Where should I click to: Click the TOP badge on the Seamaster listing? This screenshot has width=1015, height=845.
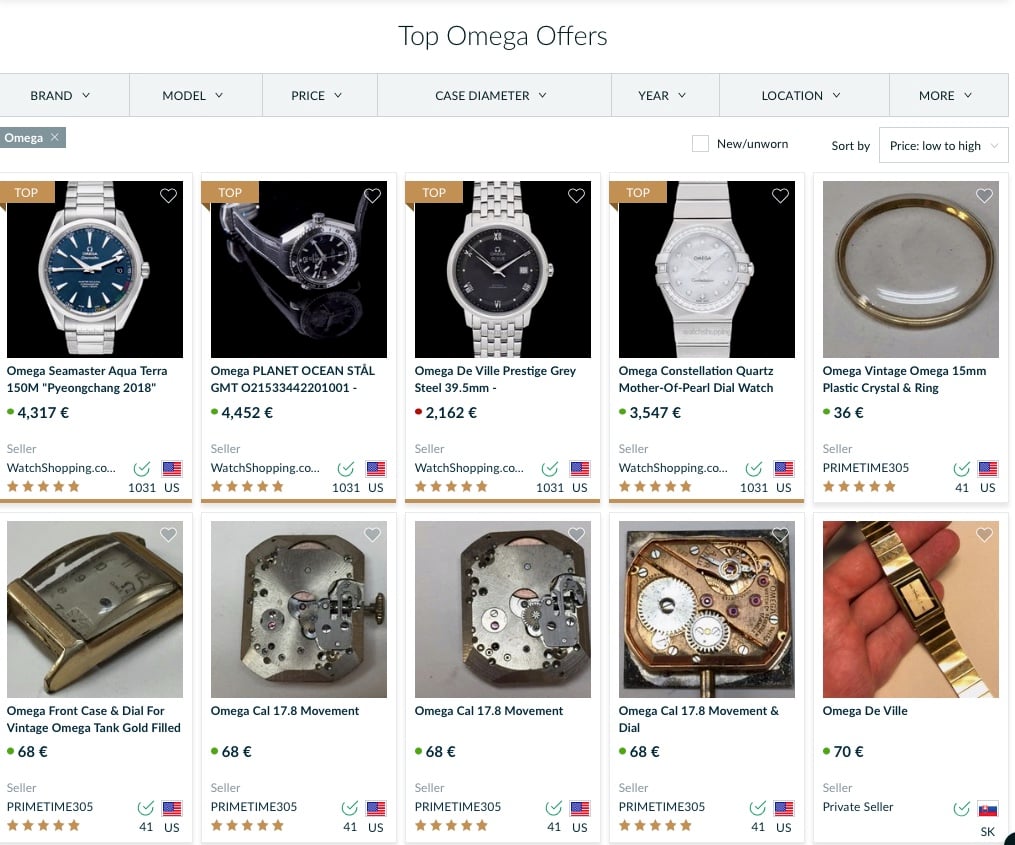click(x=26, y=192)
